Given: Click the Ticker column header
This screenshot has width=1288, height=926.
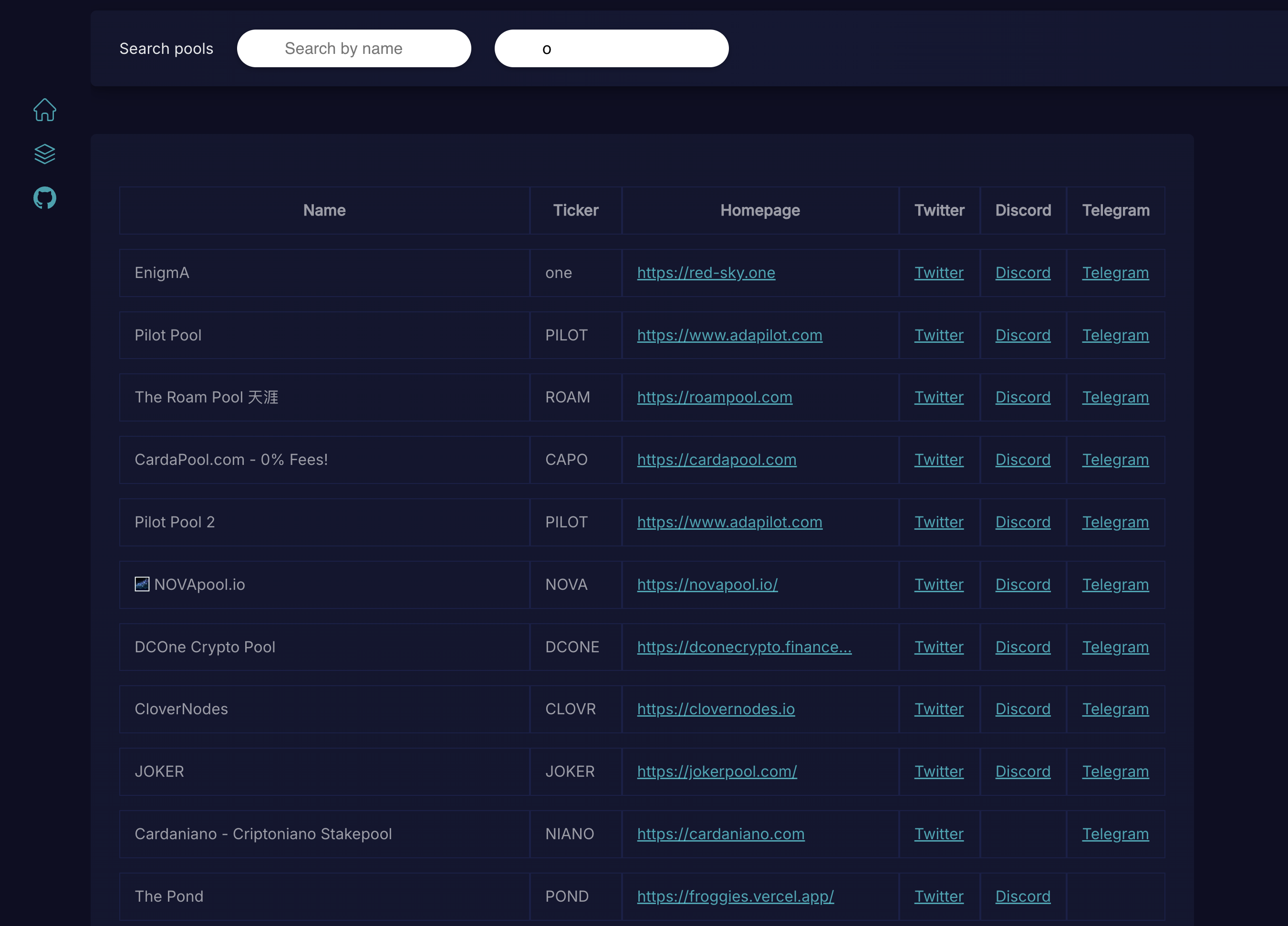Looking at the screenshot, I should [575, 211].
